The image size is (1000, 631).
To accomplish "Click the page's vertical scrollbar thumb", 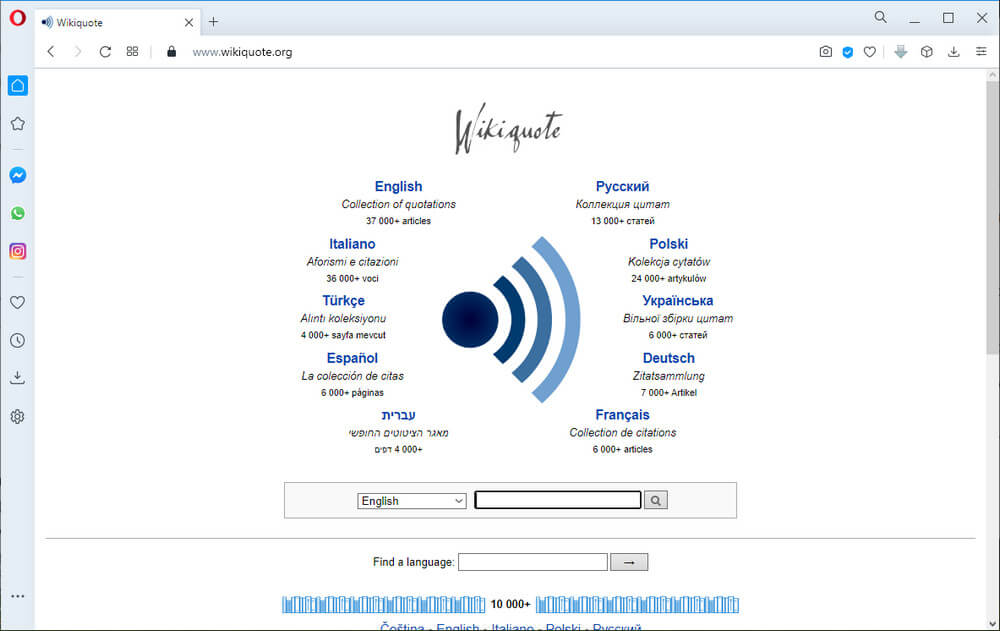I will tap(992, 217).
